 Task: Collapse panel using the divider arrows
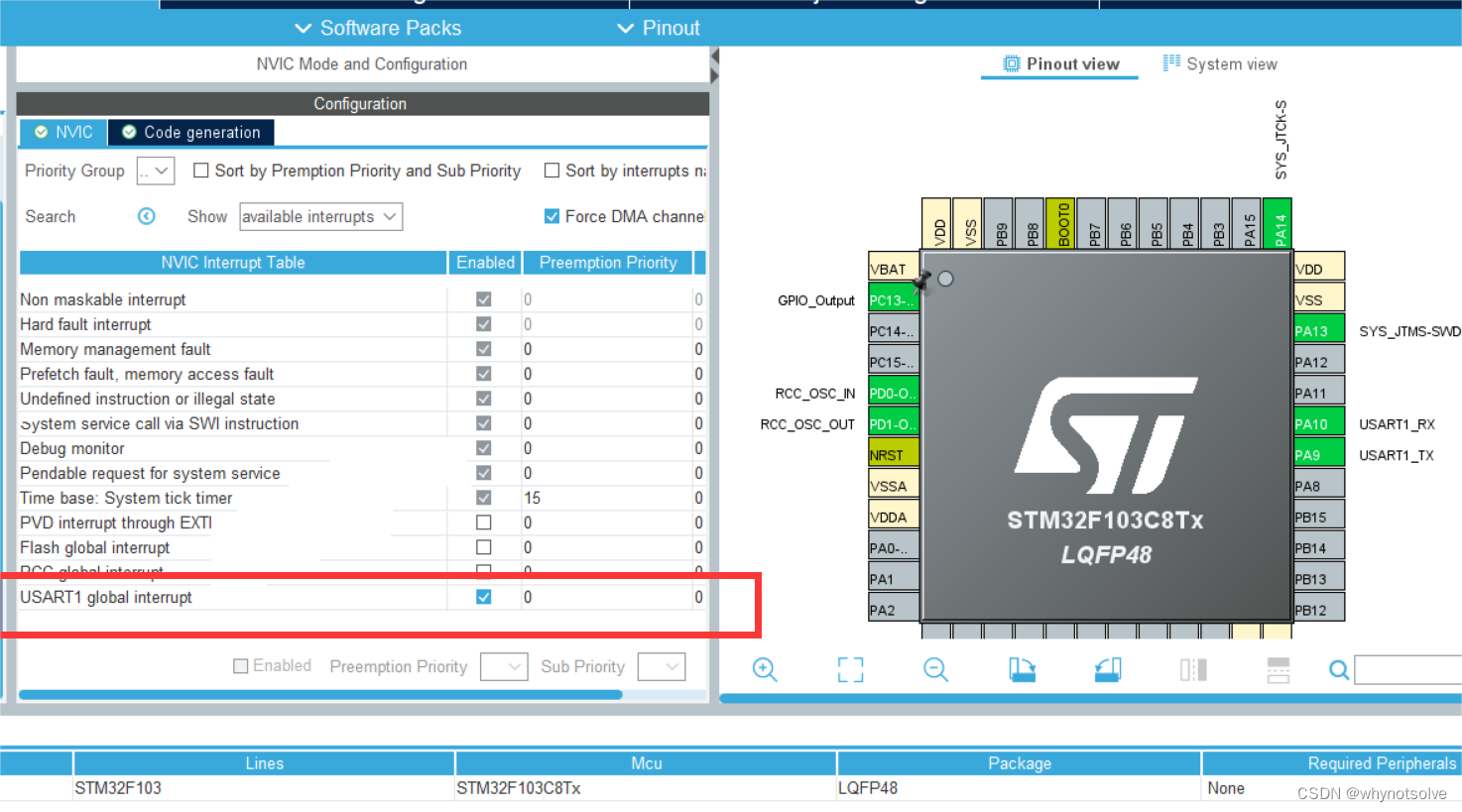[x=714, y=66]
